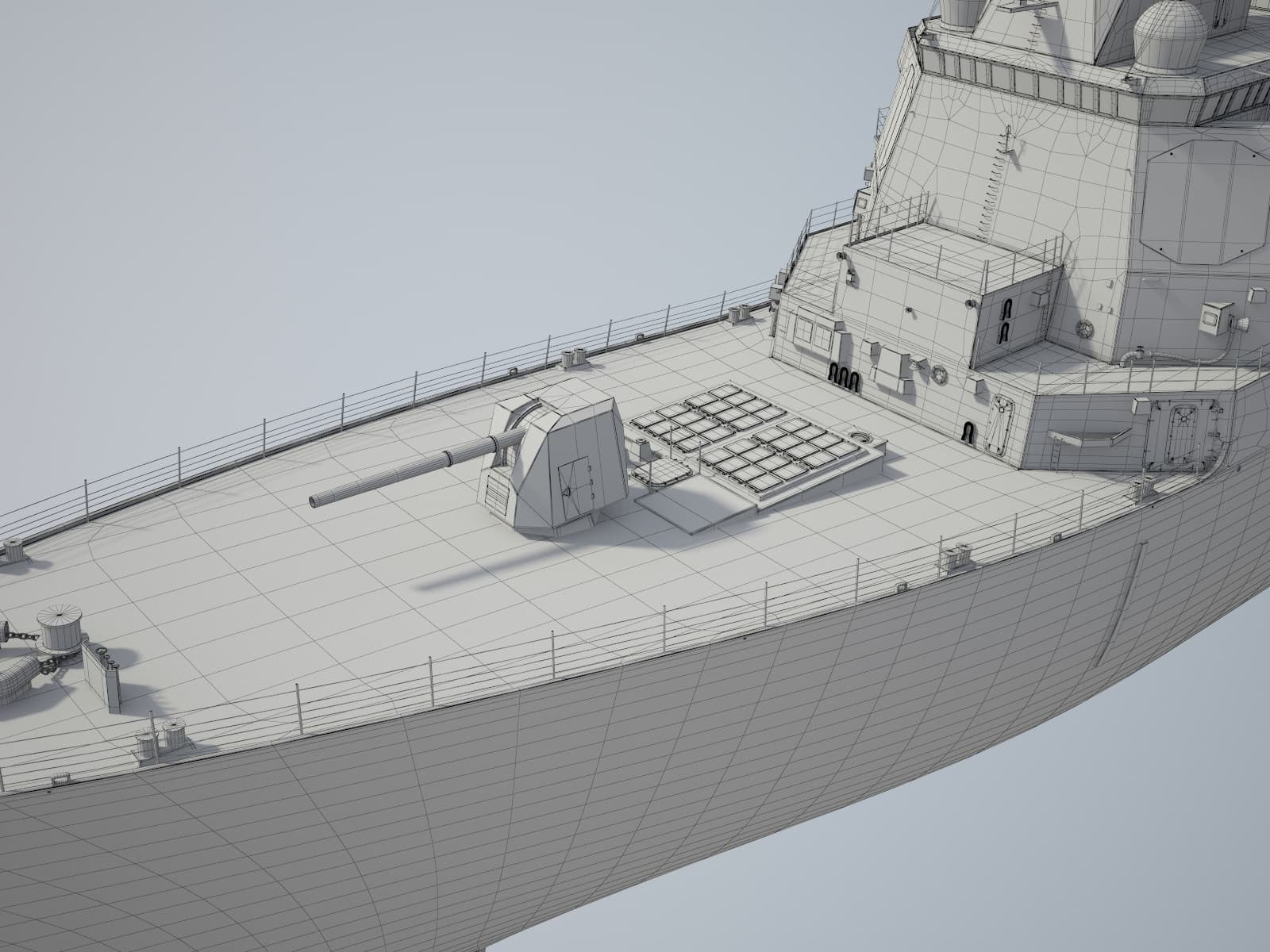Select the three black U-shaped vents group
Screen dimensions: 1270x952
pos(843,378)
